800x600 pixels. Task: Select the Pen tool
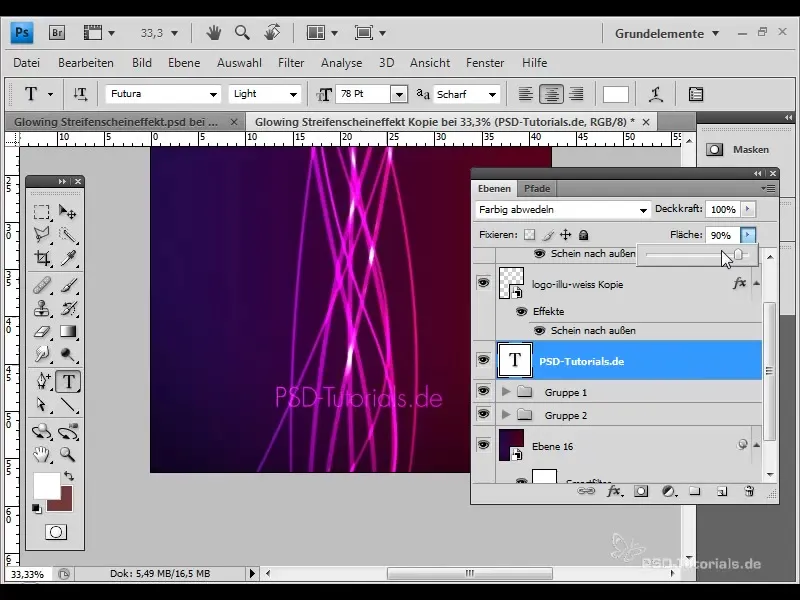(x=42, y=381)
